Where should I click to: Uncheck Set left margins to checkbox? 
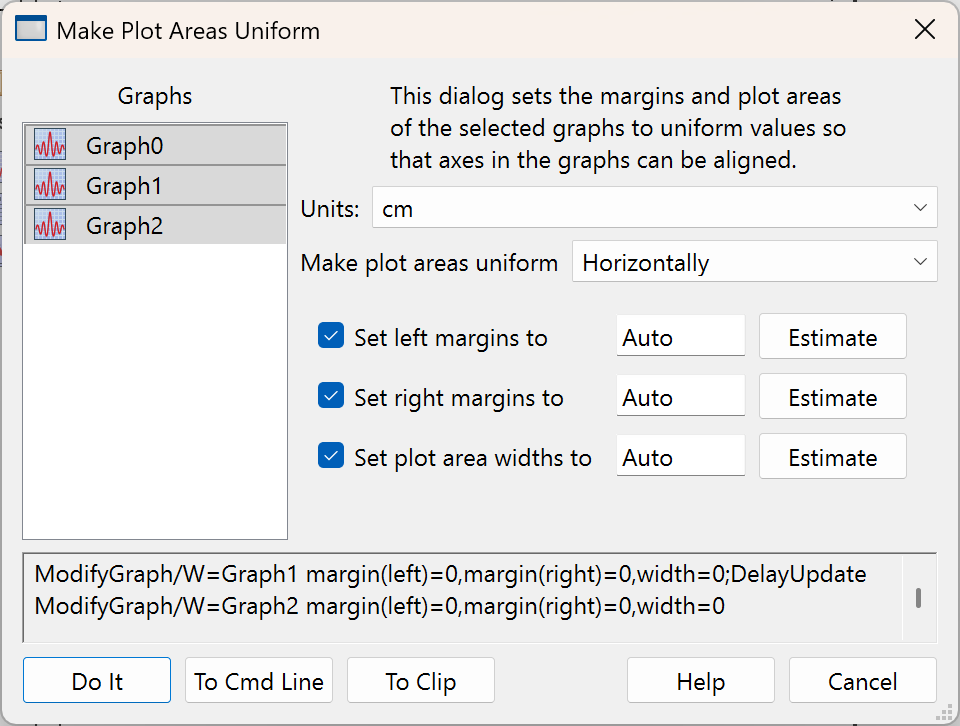click(331, 337)
